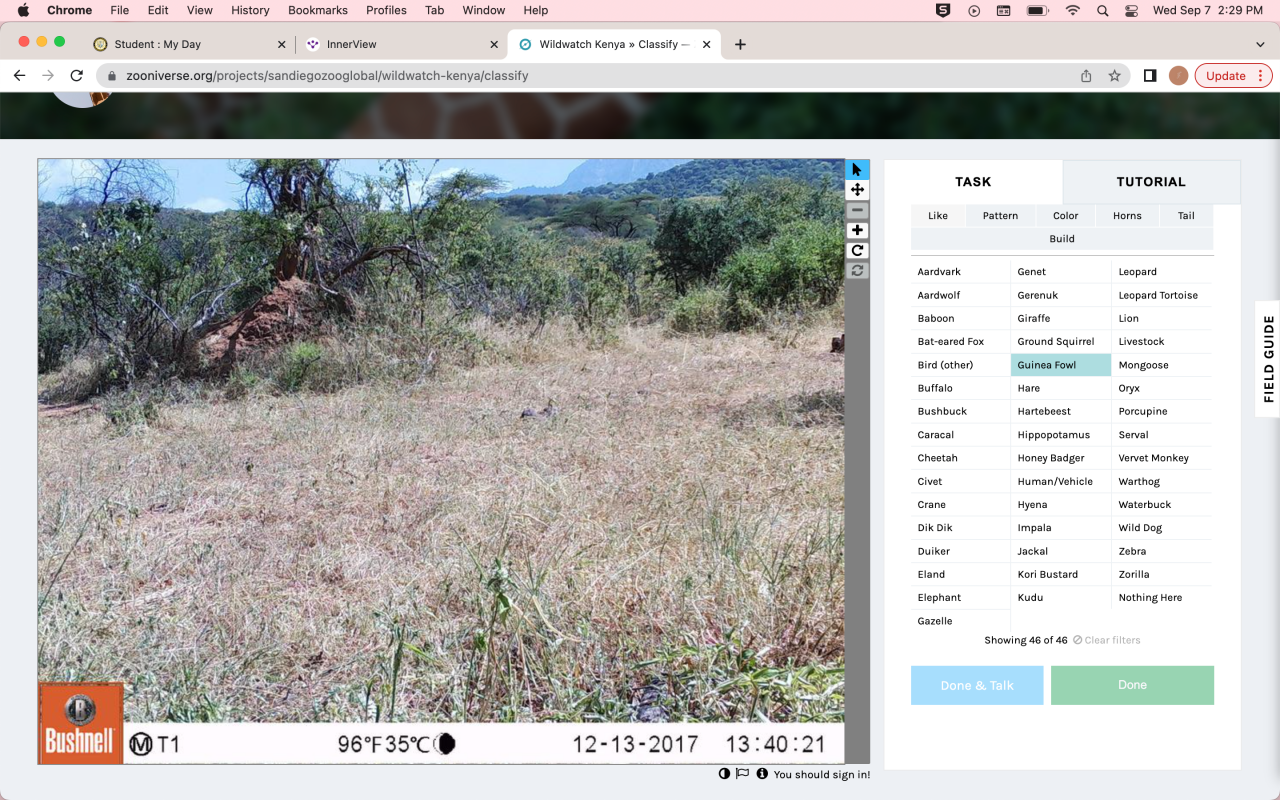Select Giraffe in the species list
Screen dimensions: 1280x800
pyautogui.click(x=1061, y=319)
